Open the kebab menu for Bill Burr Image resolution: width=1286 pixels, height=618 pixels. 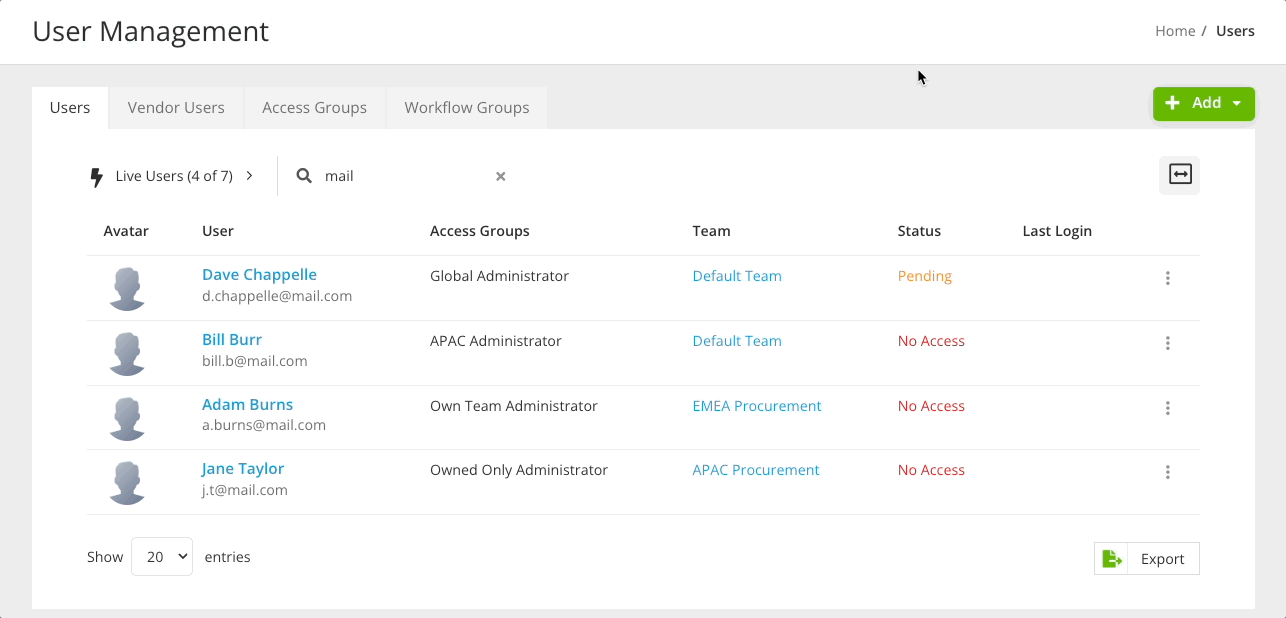[1167, 343]
